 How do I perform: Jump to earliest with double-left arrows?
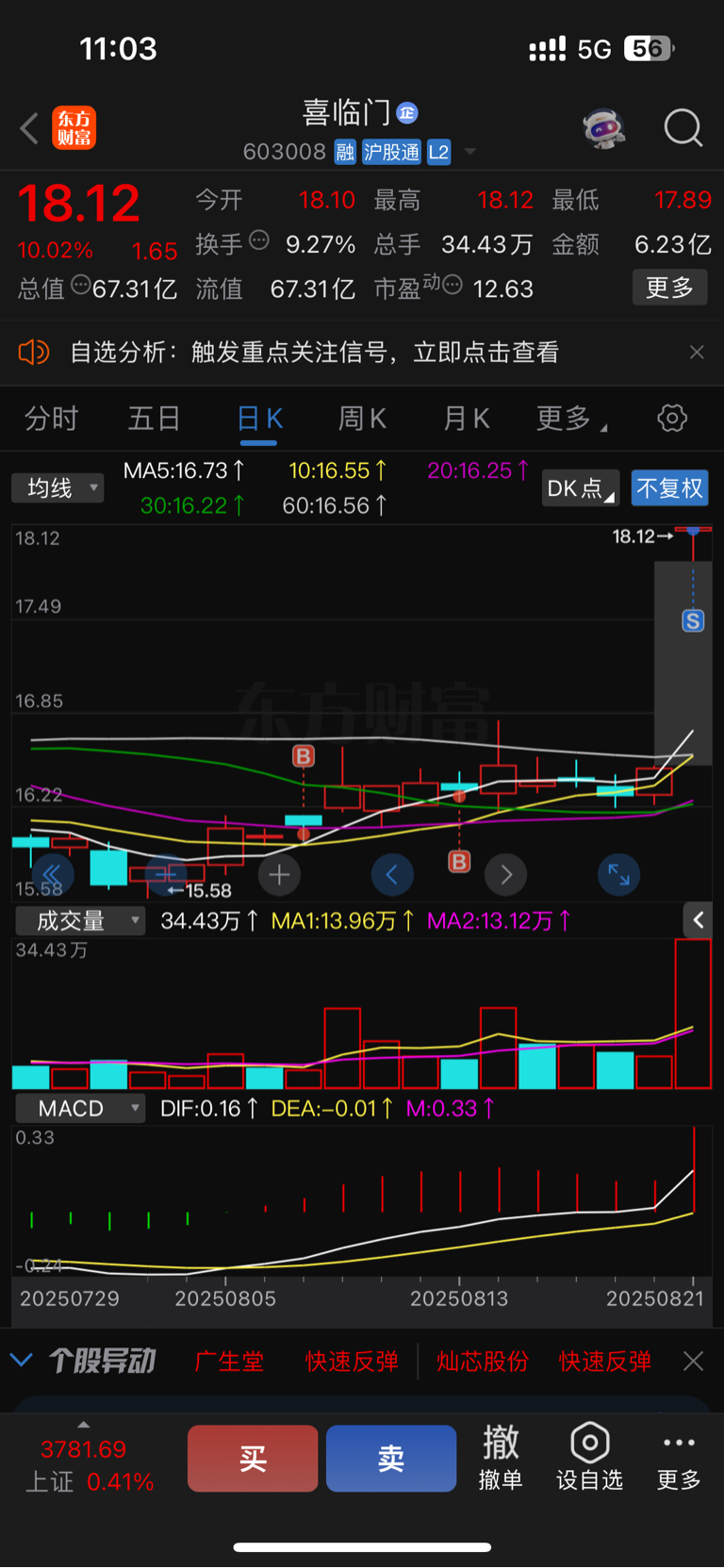pyautogui.click(x=52, y=875)
